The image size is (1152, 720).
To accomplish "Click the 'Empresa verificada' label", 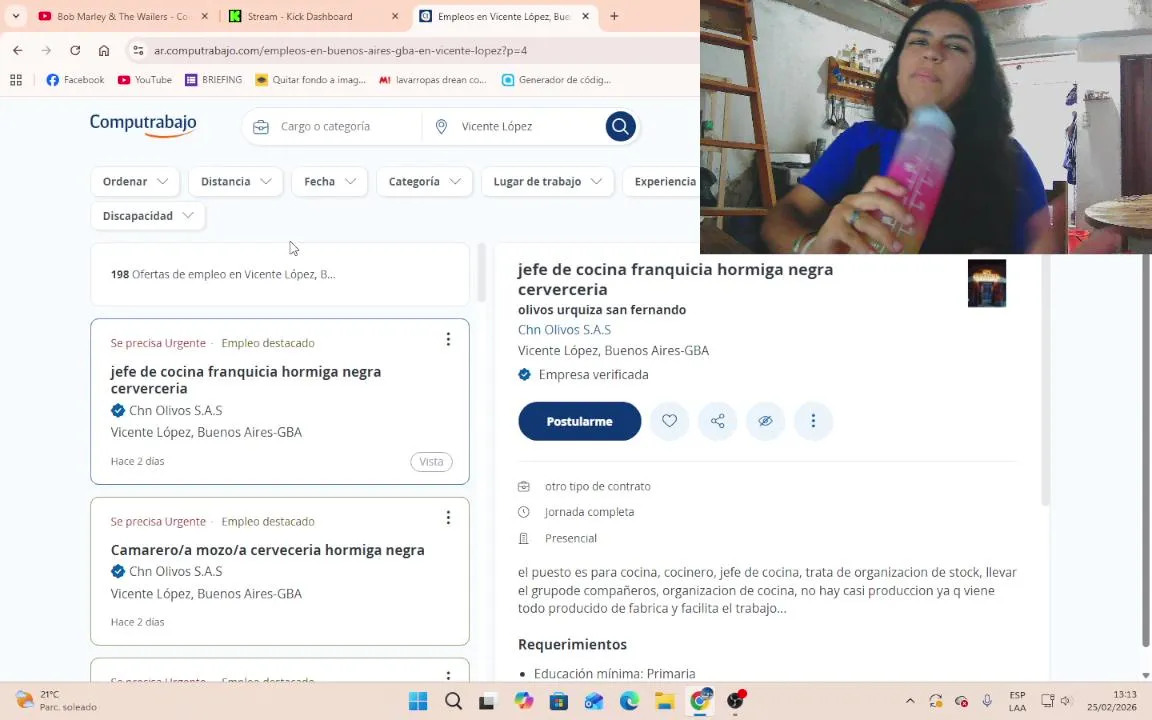I will [594, 375].
